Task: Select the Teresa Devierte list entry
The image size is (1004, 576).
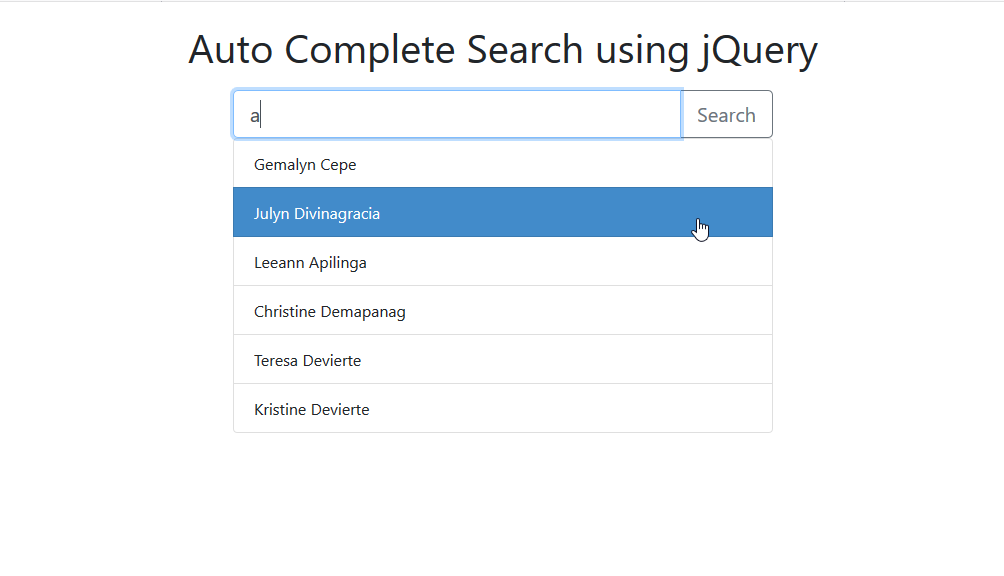Action: (x=503, y=360)
